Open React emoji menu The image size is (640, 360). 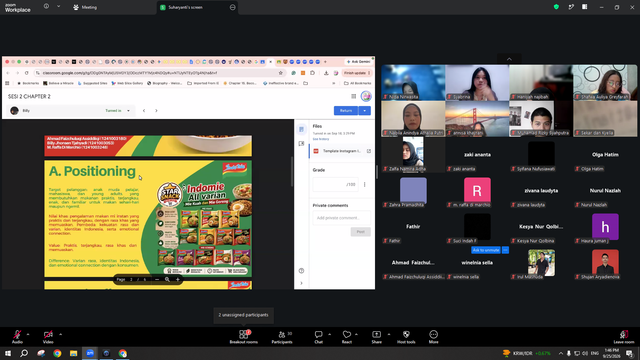tap(347, 337)
